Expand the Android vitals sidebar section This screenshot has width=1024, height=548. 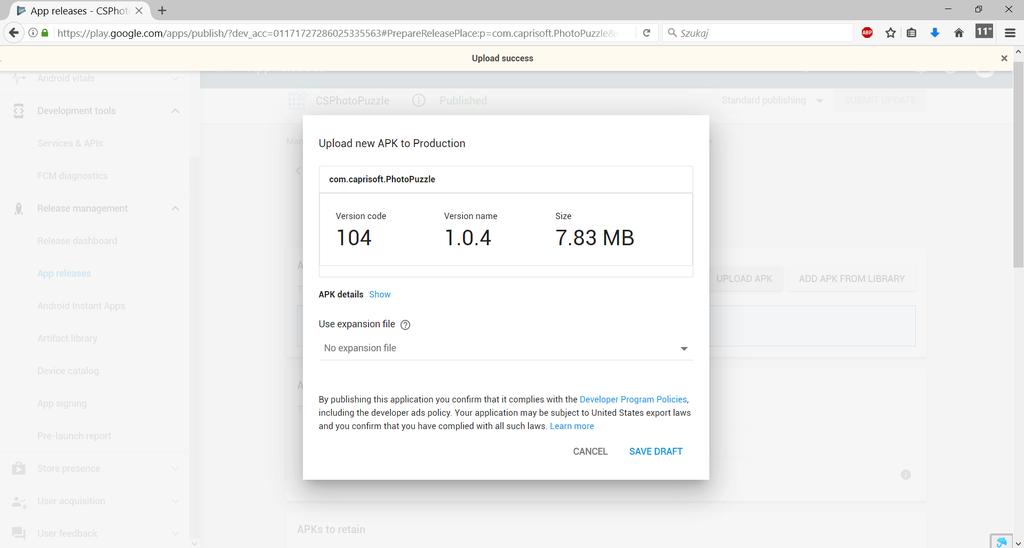pyautogui.click(x=175, y=78)
